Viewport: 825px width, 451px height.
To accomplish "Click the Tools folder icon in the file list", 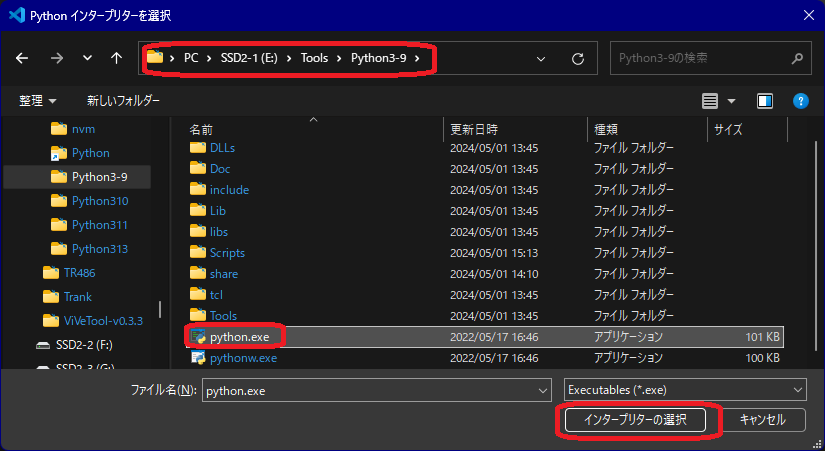I will tap(198, 316).
